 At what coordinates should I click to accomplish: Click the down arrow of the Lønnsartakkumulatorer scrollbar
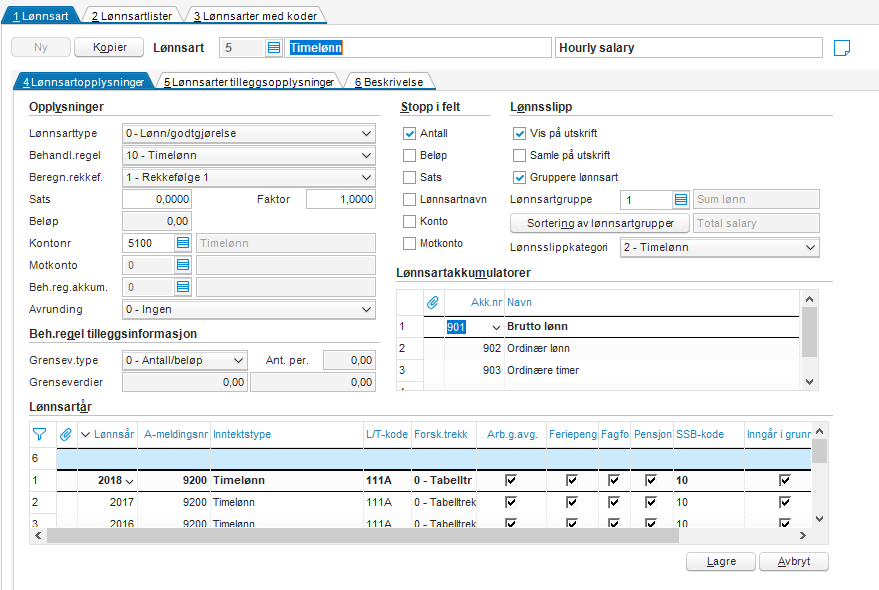pyautogui.click(x=809, y=382)
